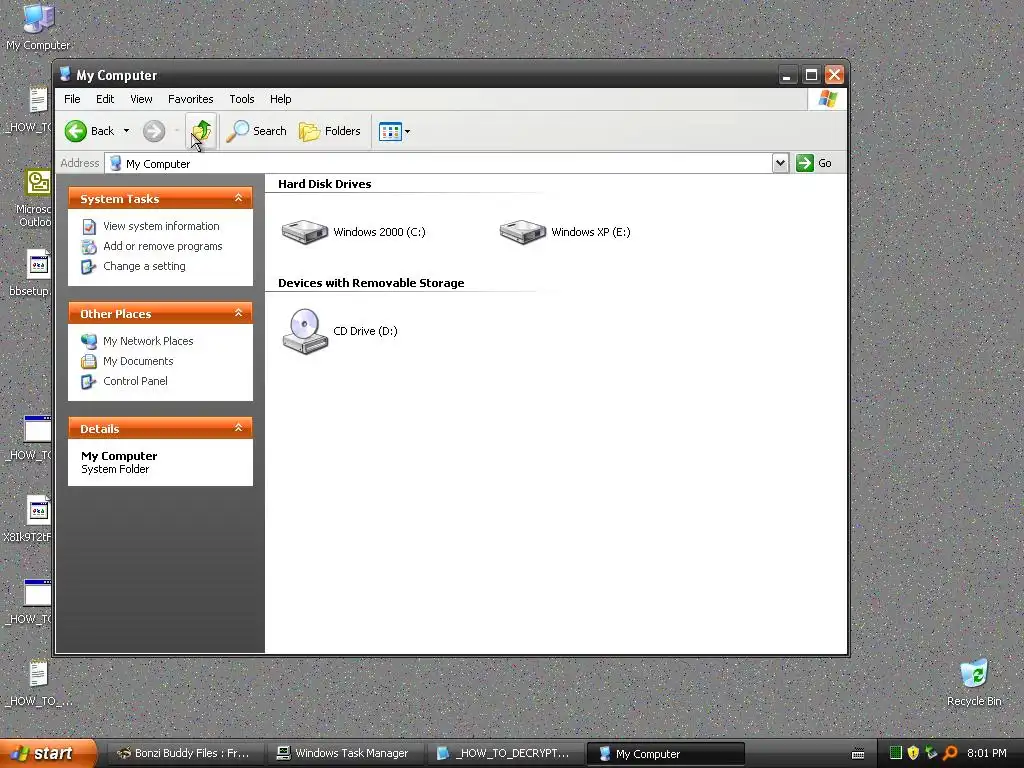The width and height of the screenshot is (1024, 768).
Task: Open My Documents link
Action: click(138, 361)
